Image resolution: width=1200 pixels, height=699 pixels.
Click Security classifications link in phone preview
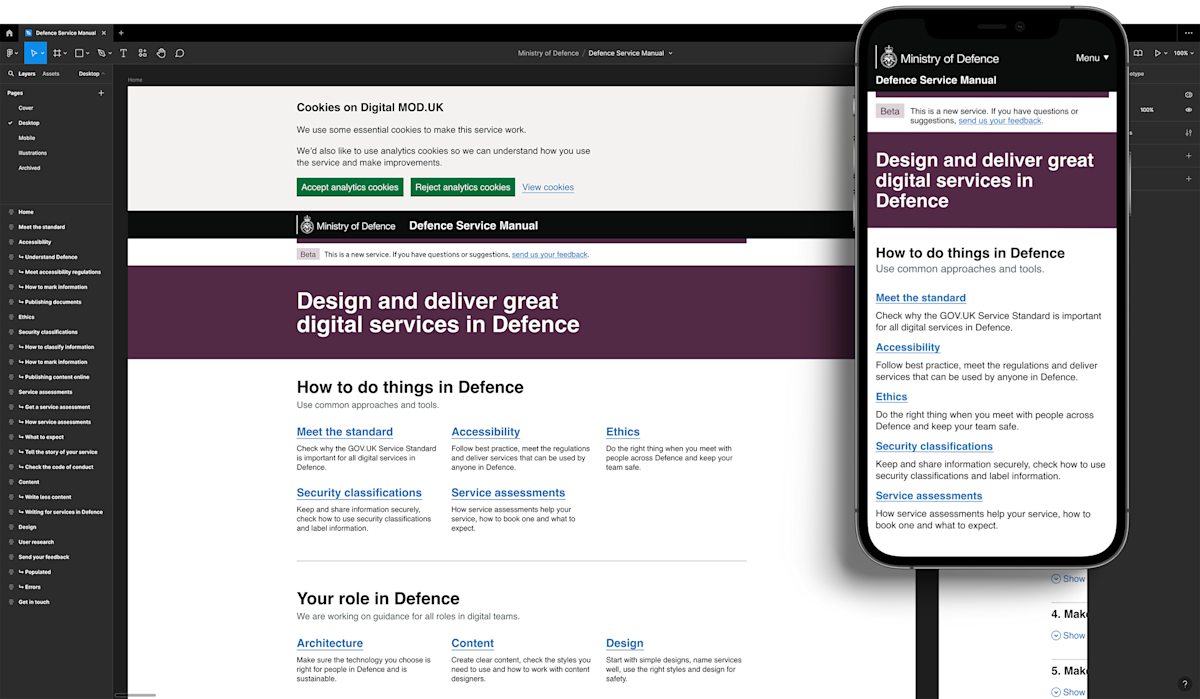[x=934, y=446]
